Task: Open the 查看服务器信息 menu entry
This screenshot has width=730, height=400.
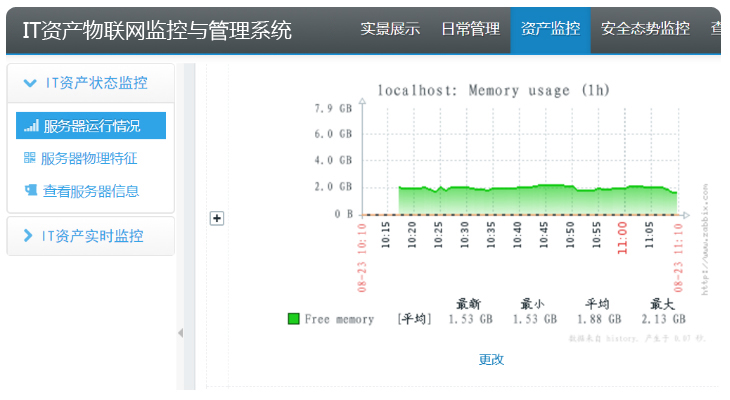Action: pos(90,190)
